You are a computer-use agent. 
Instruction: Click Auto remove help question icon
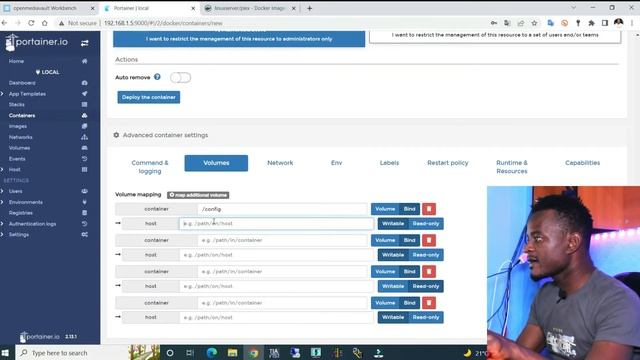(x=157, y=77)
